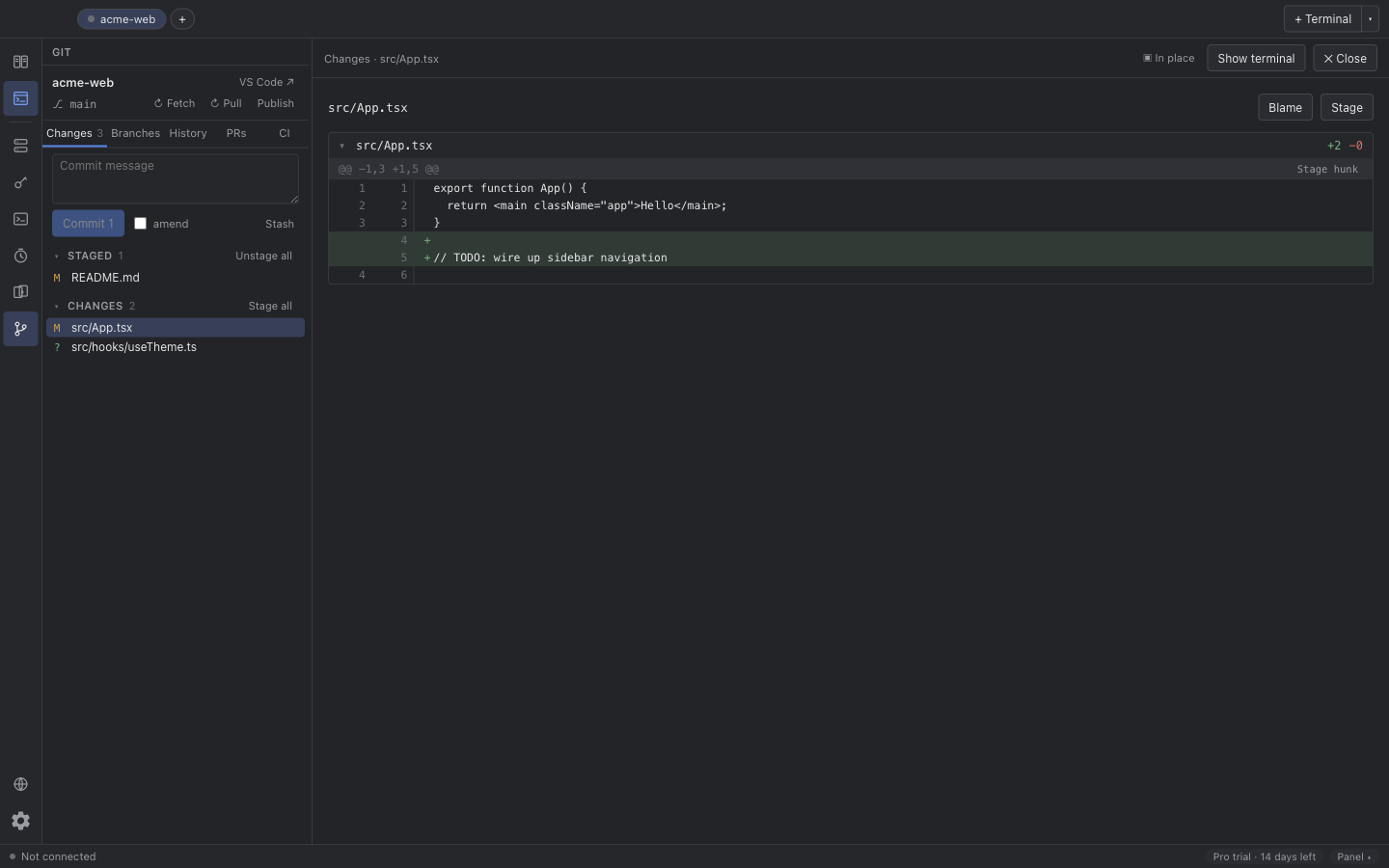Collapse the src/App.tsx diff block
This screenshot has width=1389, height=868.
coord(342,146)
